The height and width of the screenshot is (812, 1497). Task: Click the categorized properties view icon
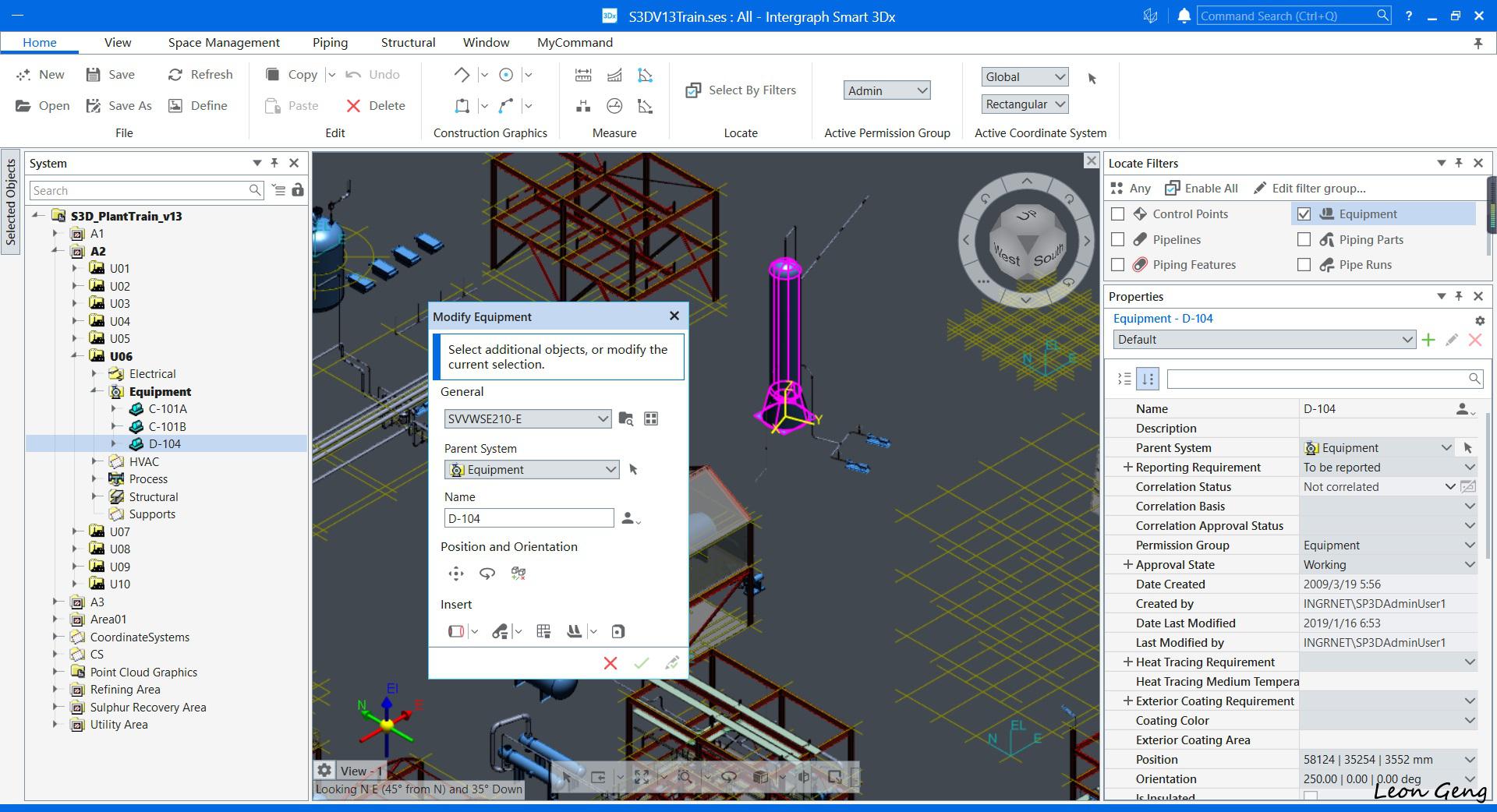click(1124, 379)
